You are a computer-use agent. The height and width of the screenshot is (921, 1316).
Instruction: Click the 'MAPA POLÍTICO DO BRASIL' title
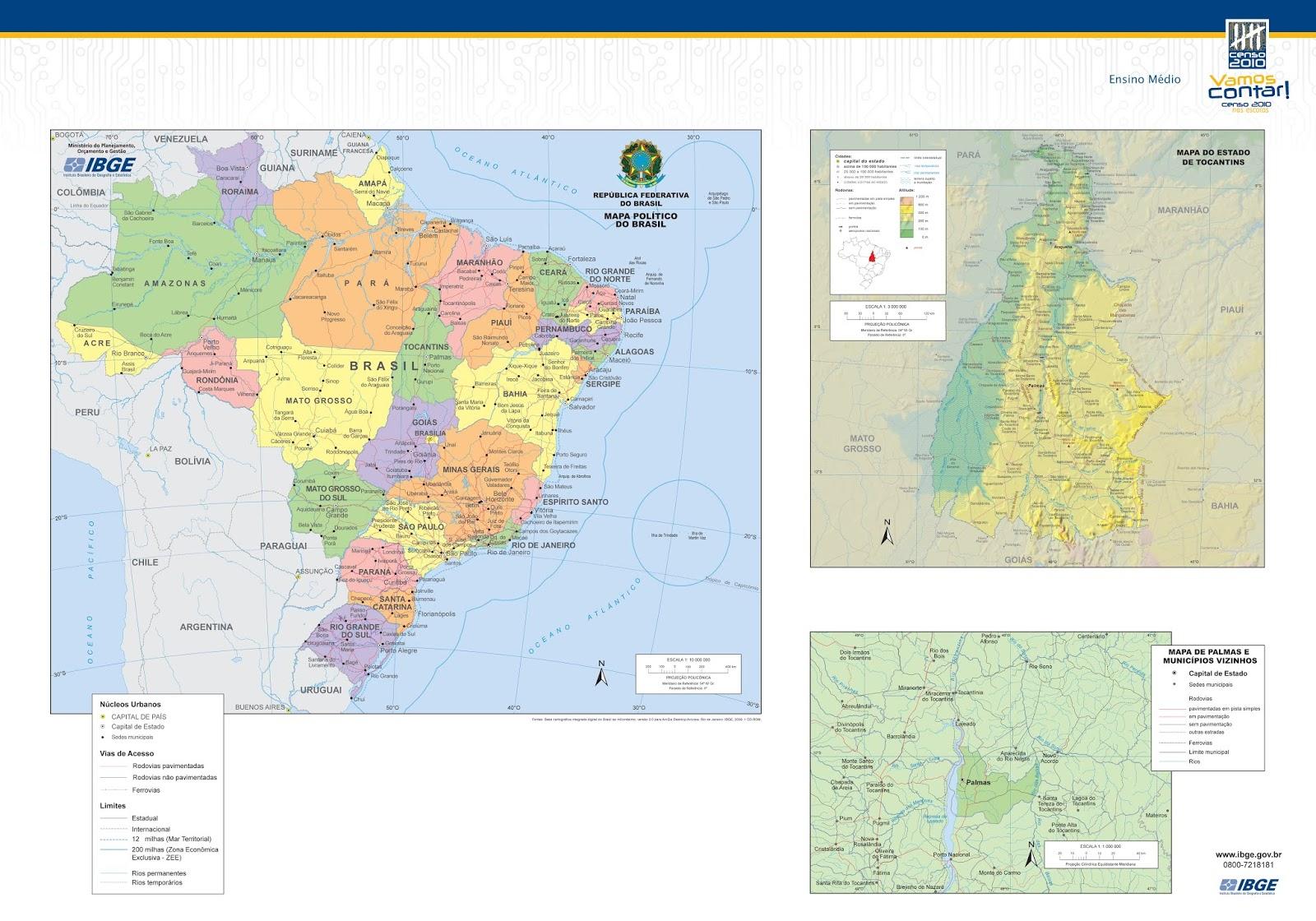click(x=641, y=220)
